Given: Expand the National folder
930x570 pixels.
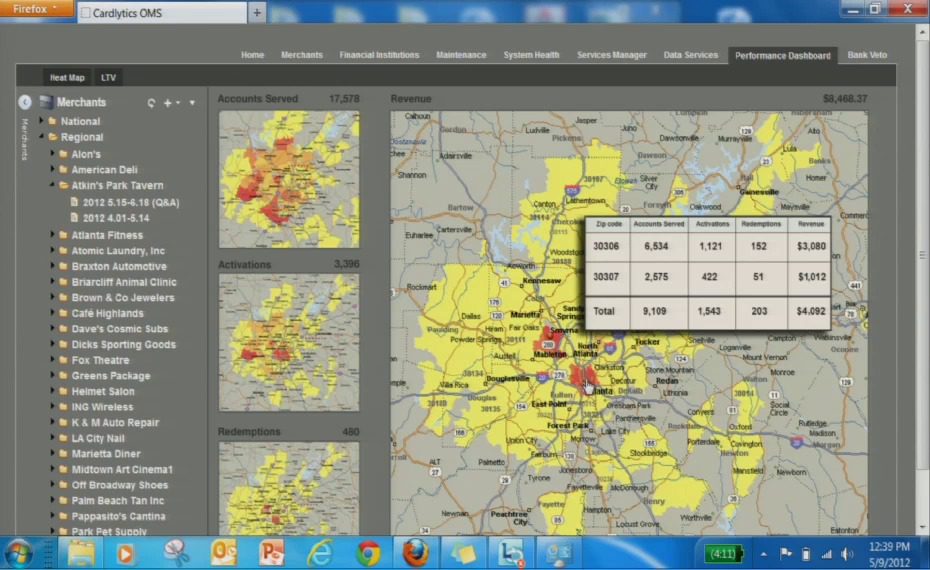Looking at the screenshot, I should [x=41, y=120].
